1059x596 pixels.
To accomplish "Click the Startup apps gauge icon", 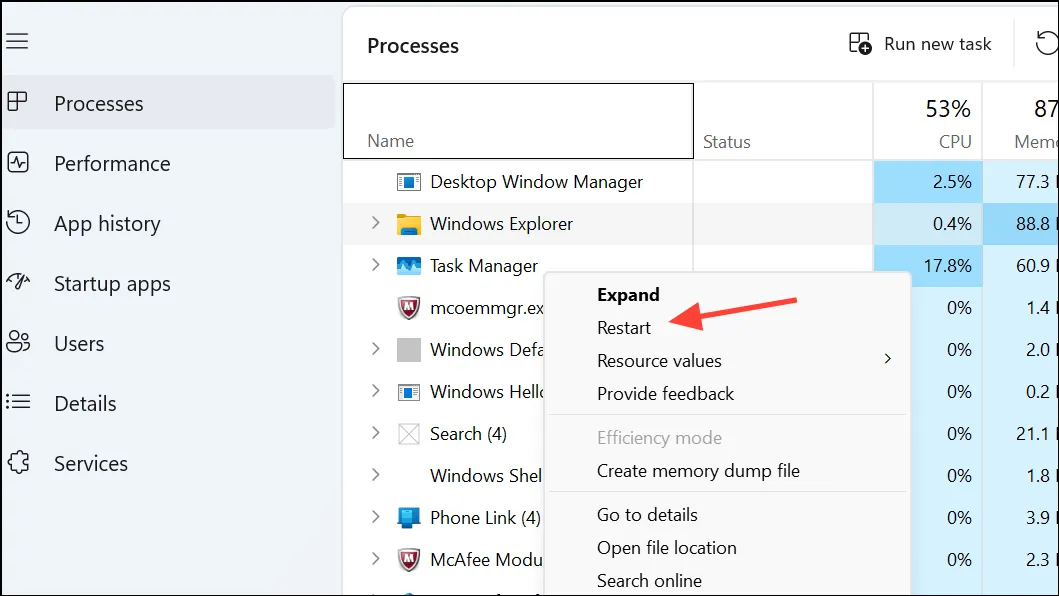I will pos(18,281).
